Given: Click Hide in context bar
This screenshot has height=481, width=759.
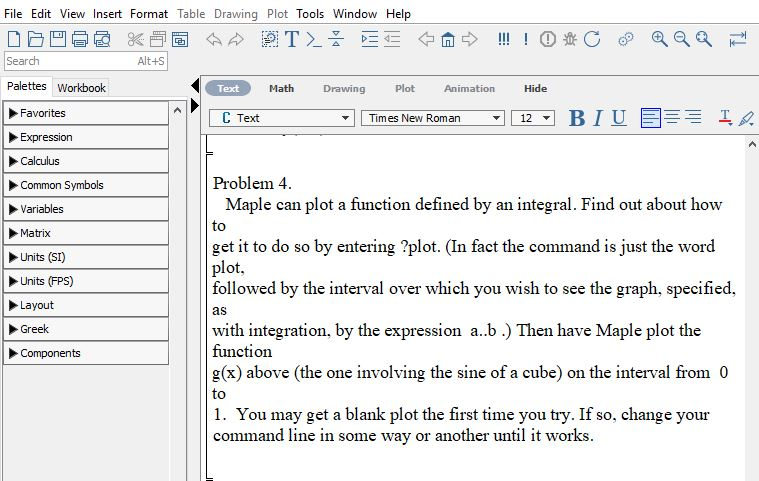Looking at the screenshot, I should [535, 89].
